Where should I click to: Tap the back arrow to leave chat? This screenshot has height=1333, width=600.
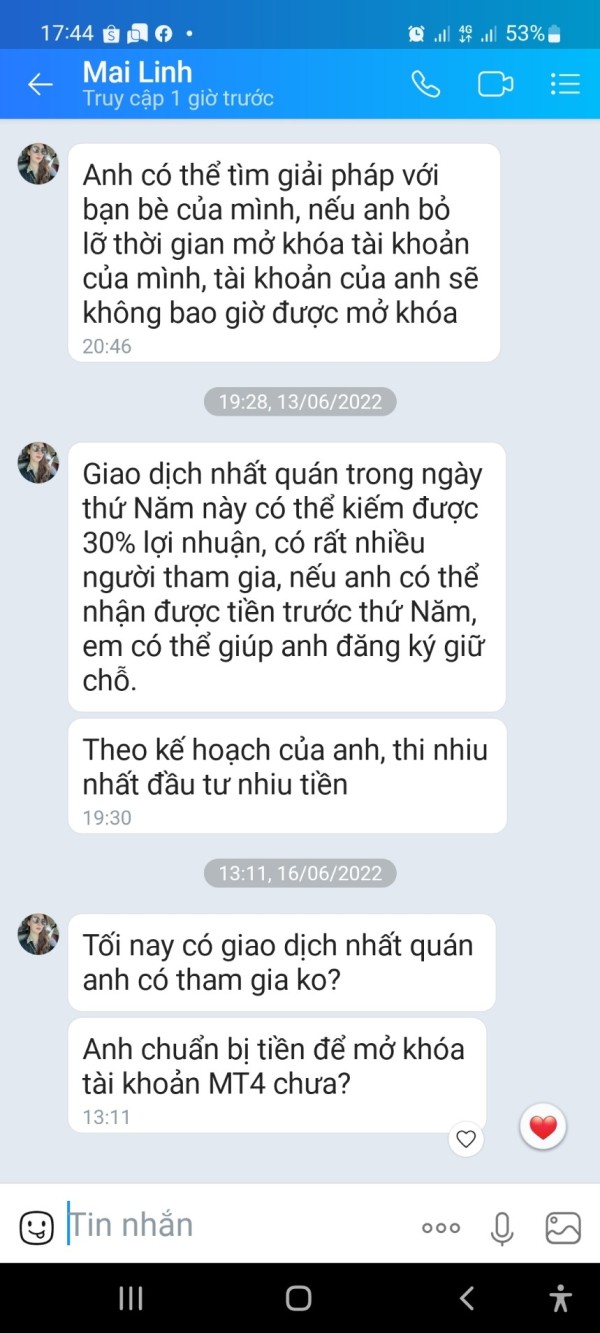click(40, 84)
